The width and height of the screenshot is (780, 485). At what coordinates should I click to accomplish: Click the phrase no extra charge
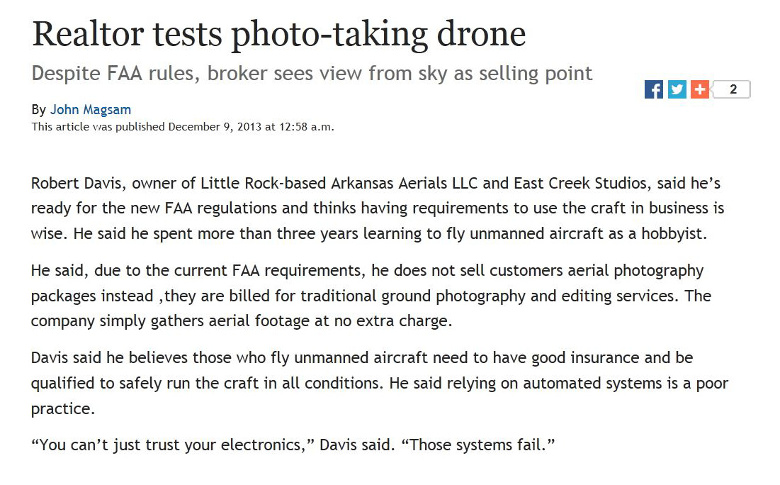point(392,321)
